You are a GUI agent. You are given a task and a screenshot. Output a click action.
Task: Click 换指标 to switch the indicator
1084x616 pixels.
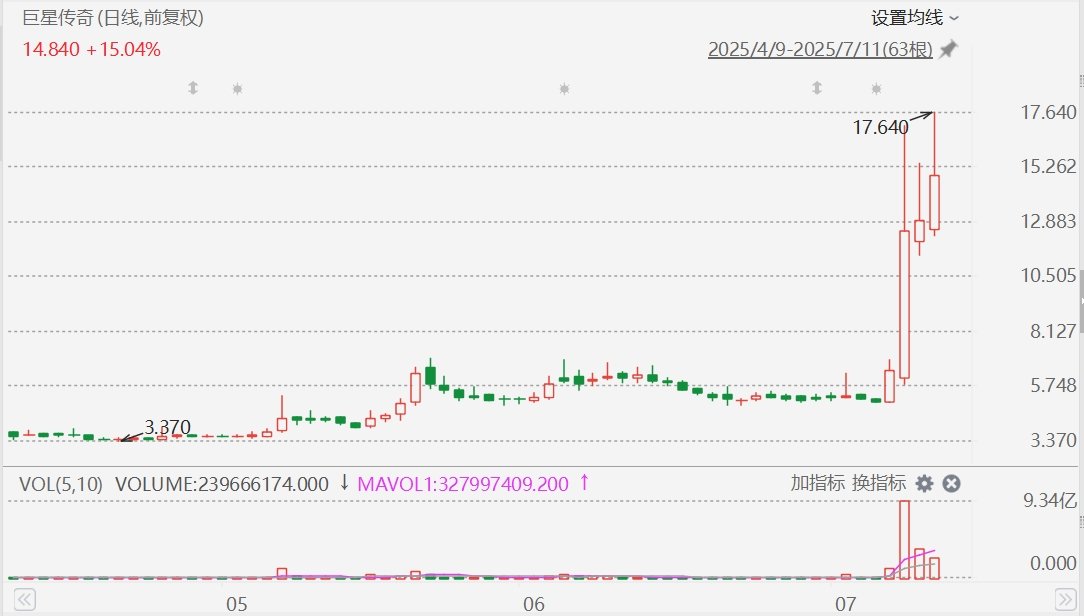pyautogui.click(x=879, y=483)
